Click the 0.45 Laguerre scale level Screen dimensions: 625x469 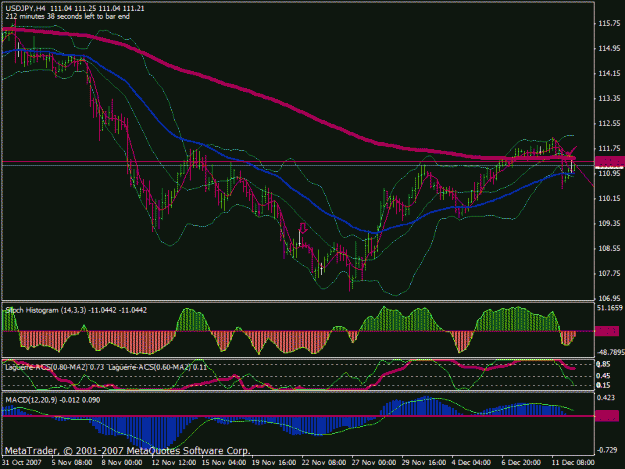coord(604,376)
